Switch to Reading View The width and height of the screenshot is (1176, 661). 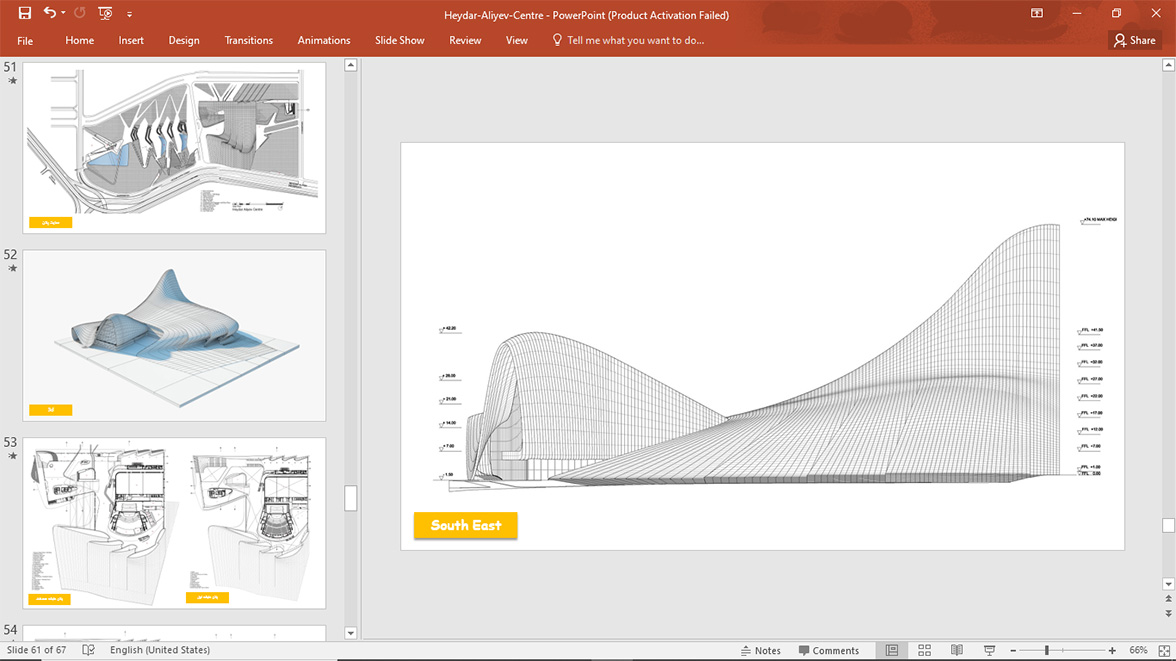957,650
